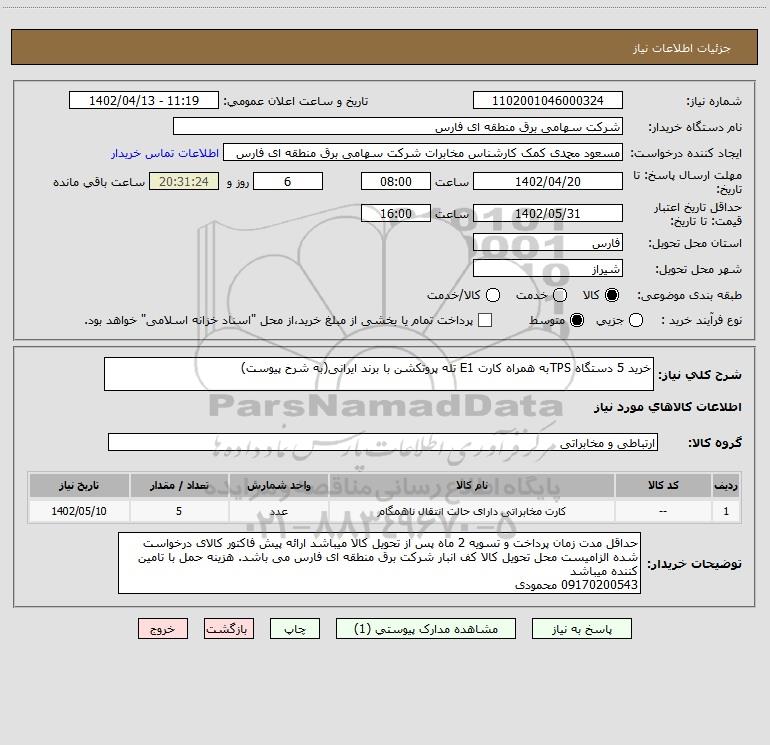This screenshot has width=770, height=745.
Task: Select the کالا radio button
Action: click(612, 295)
